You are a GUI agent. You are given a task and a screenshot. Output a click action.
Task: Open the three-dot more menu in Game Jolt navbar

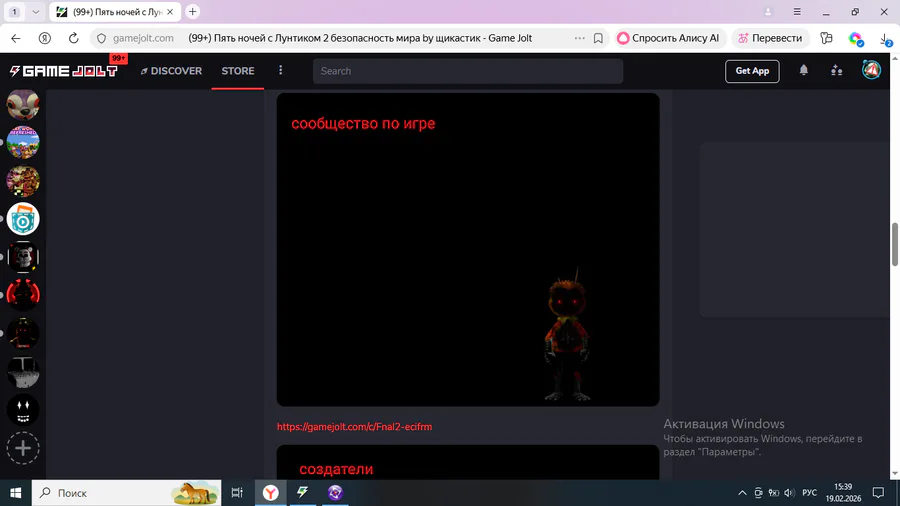point(281,70)
